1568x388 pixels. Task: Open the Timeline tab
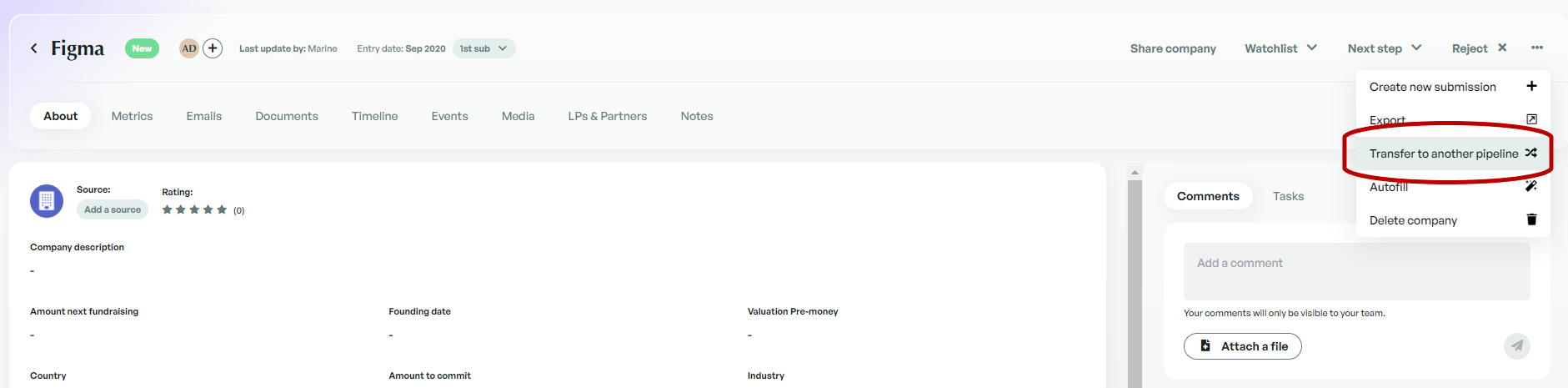pyautogui.click(x=375, y=116)
